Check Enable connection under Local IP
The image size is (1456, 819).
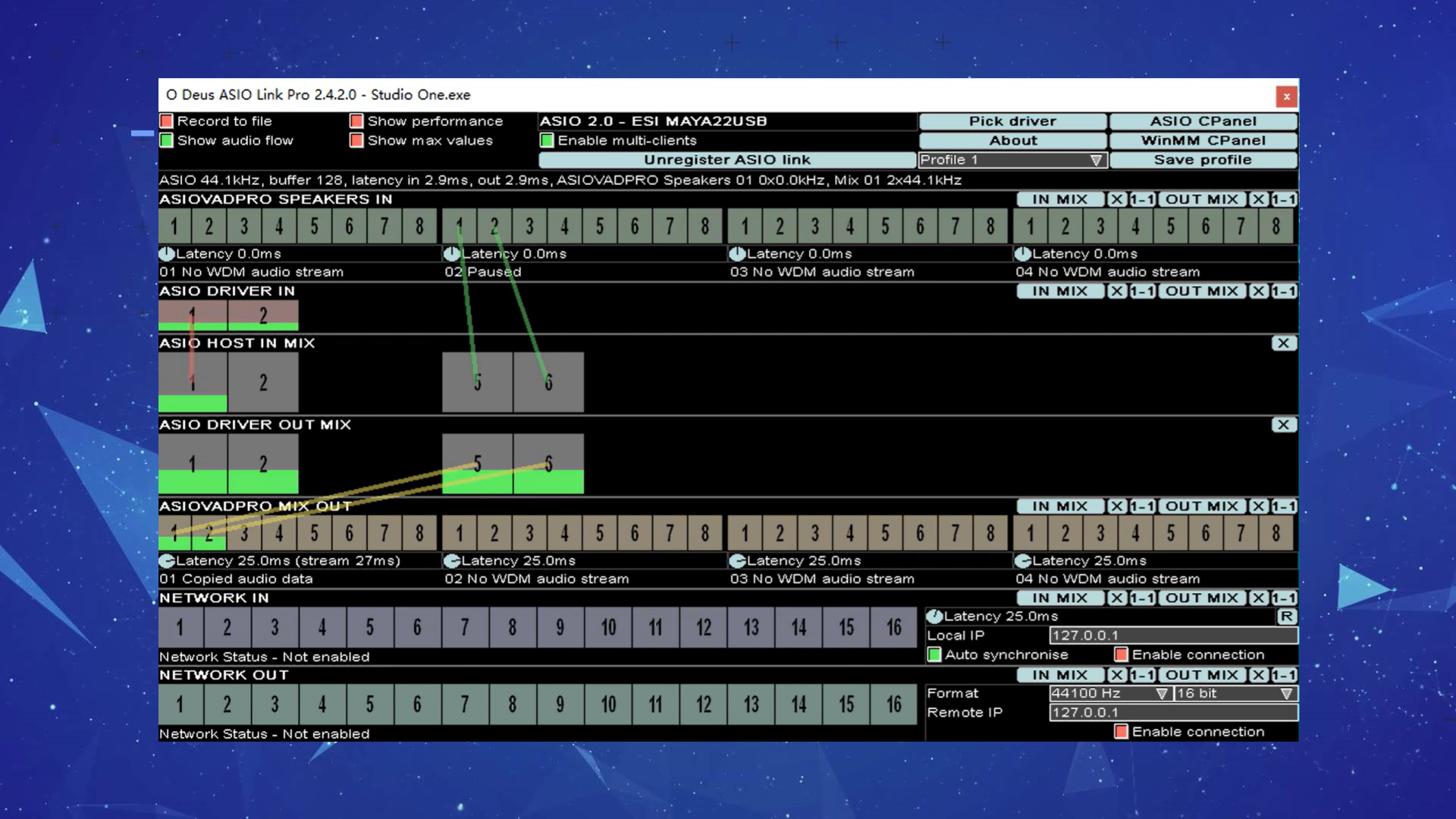tap(1121, 654)
